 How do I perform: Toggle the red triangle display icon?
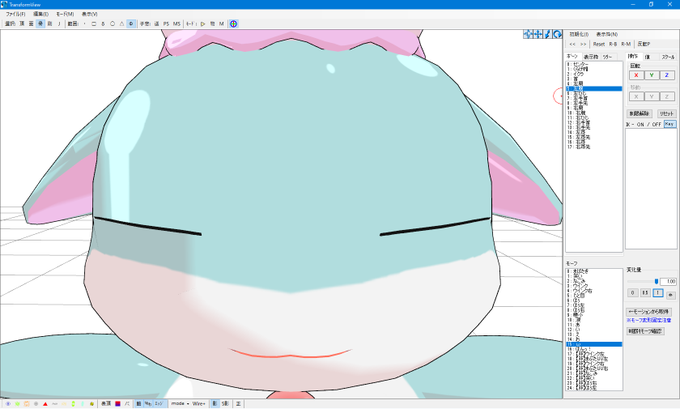pos(45,404)
